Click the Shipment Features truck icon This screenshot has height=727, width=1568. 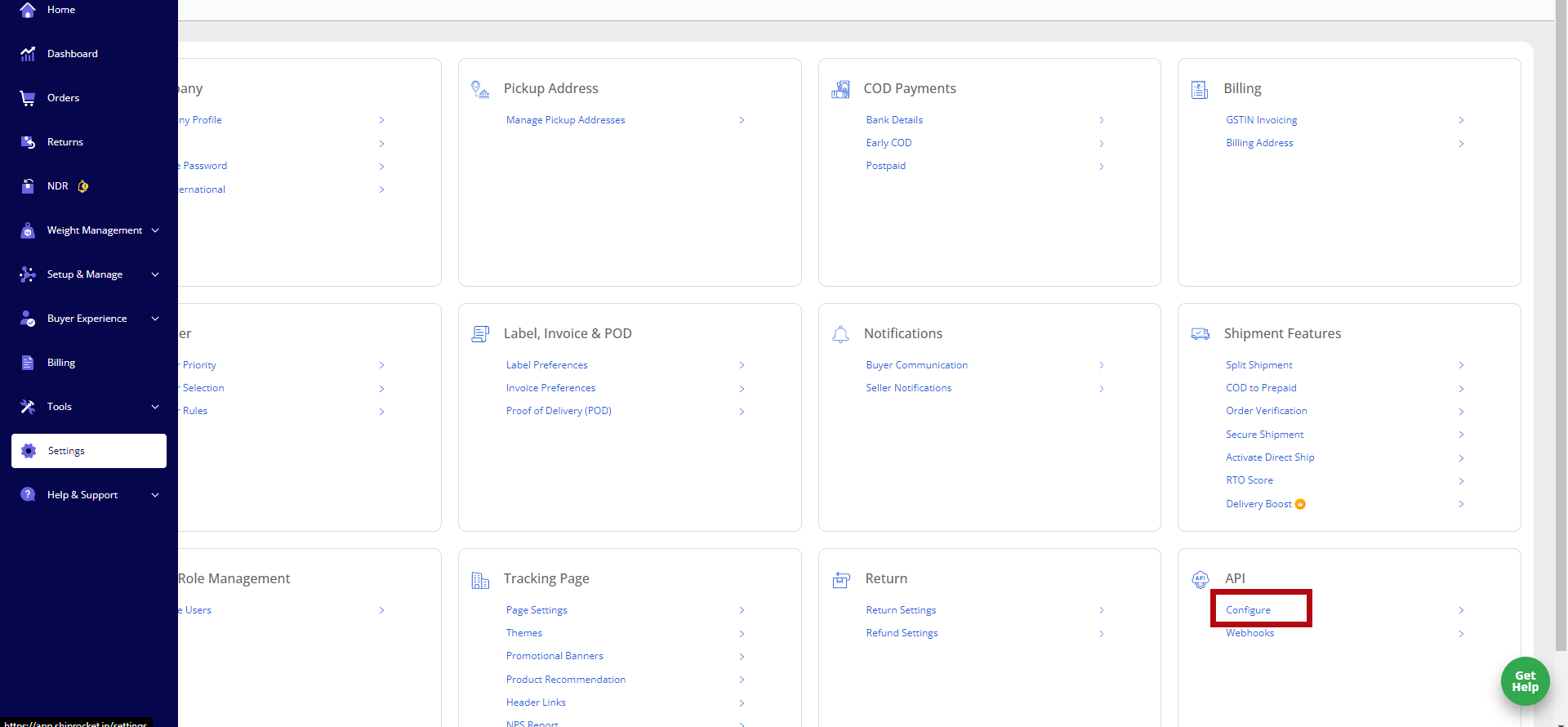coord(1200,334)
